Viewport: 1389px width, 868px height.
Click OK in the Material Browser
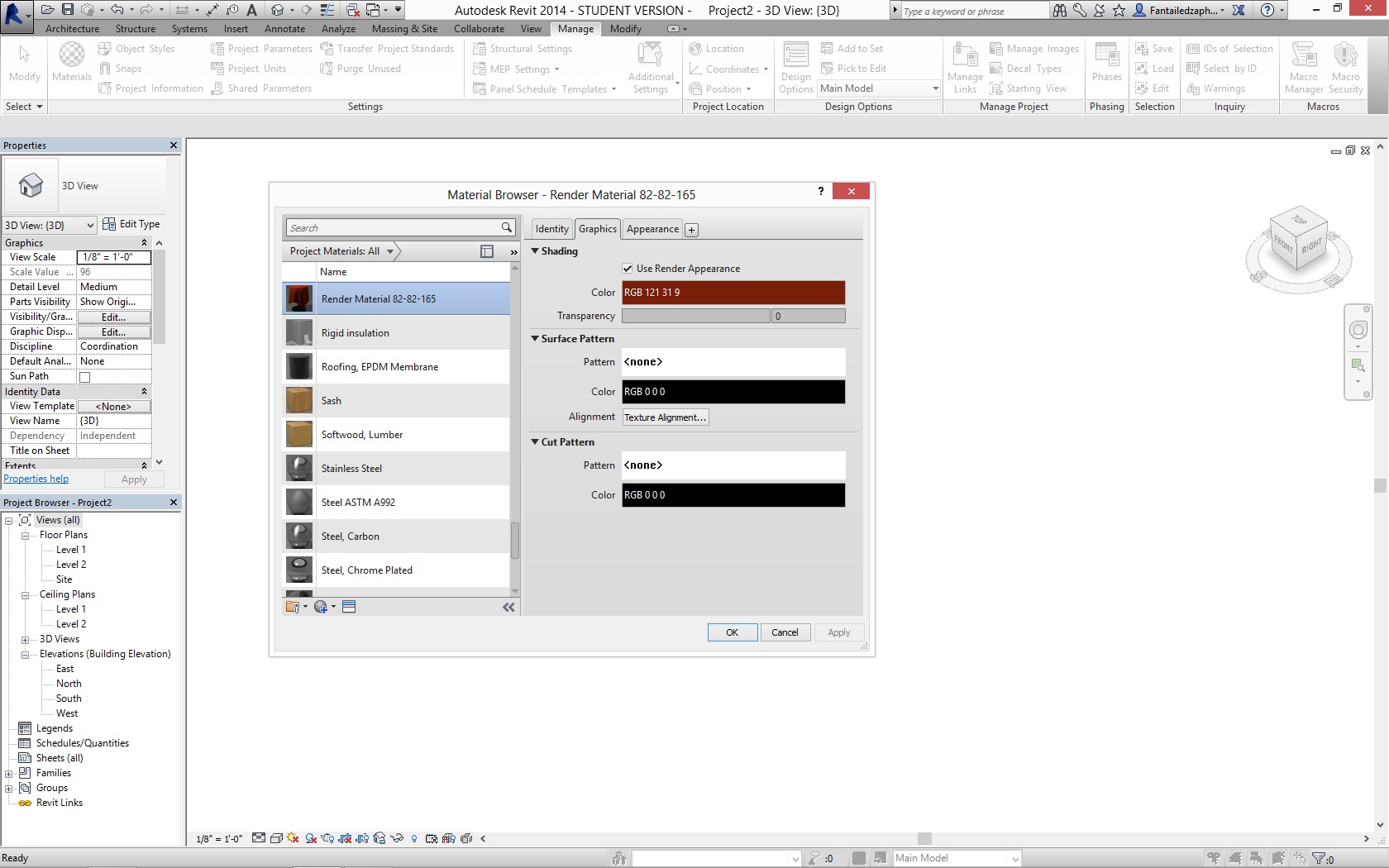pos(733,632)
